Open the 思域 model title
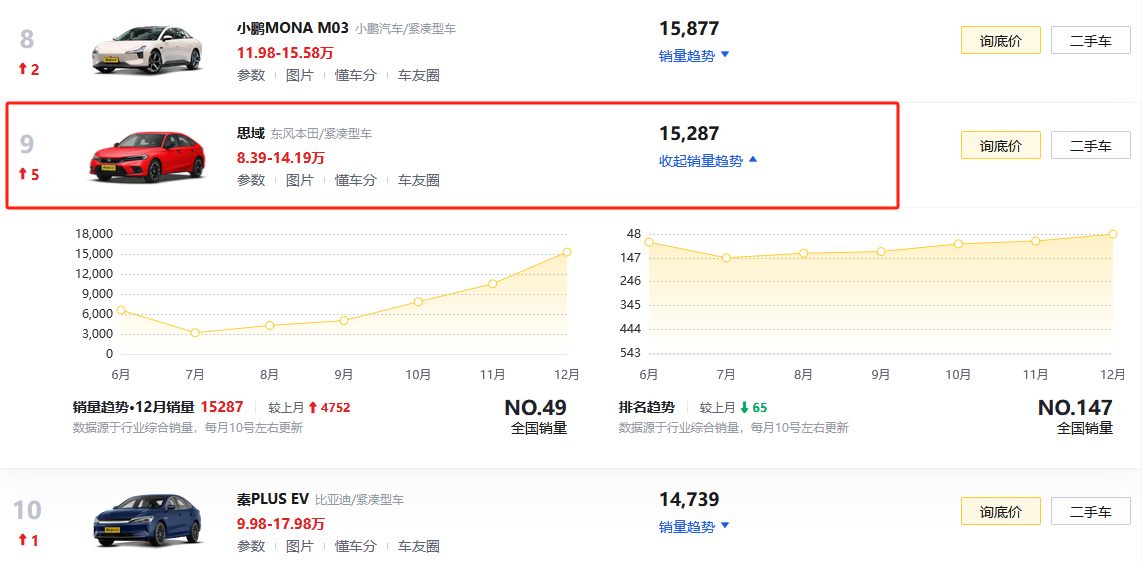The width and height of the screenshot is (1142, 567). (251, 134)
